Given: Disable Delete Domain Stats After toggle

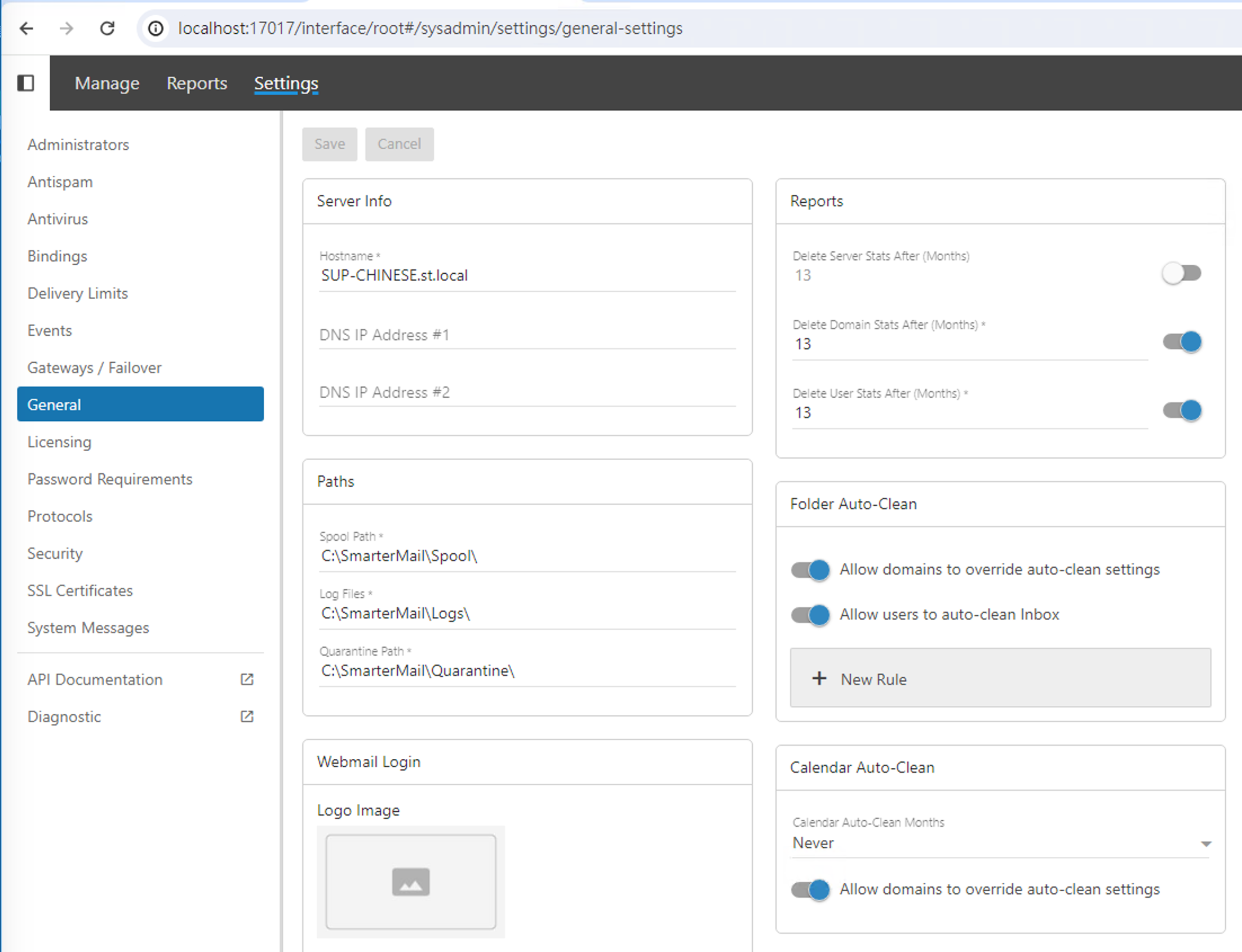Looking at the screenshot, I should pyautogui.click(x=1182, y=342).
